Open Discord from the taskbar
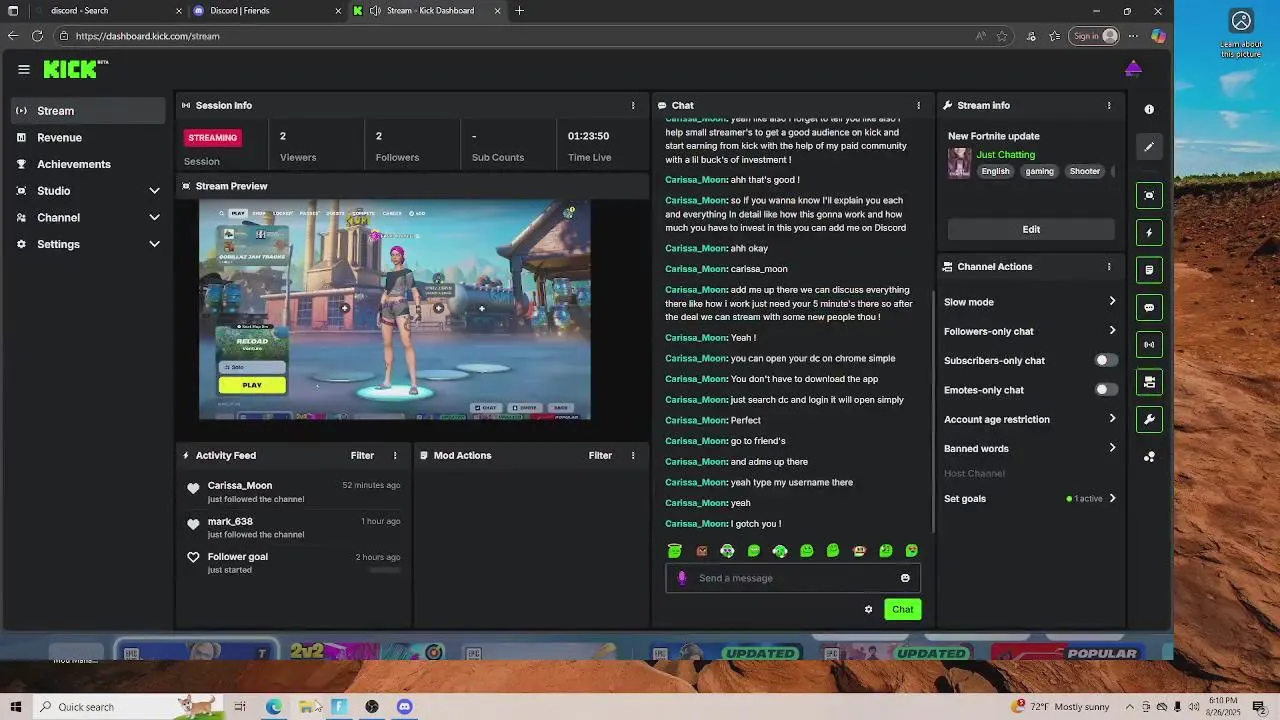The width and height of the screenshot is (1280, 720). point(404,706)
